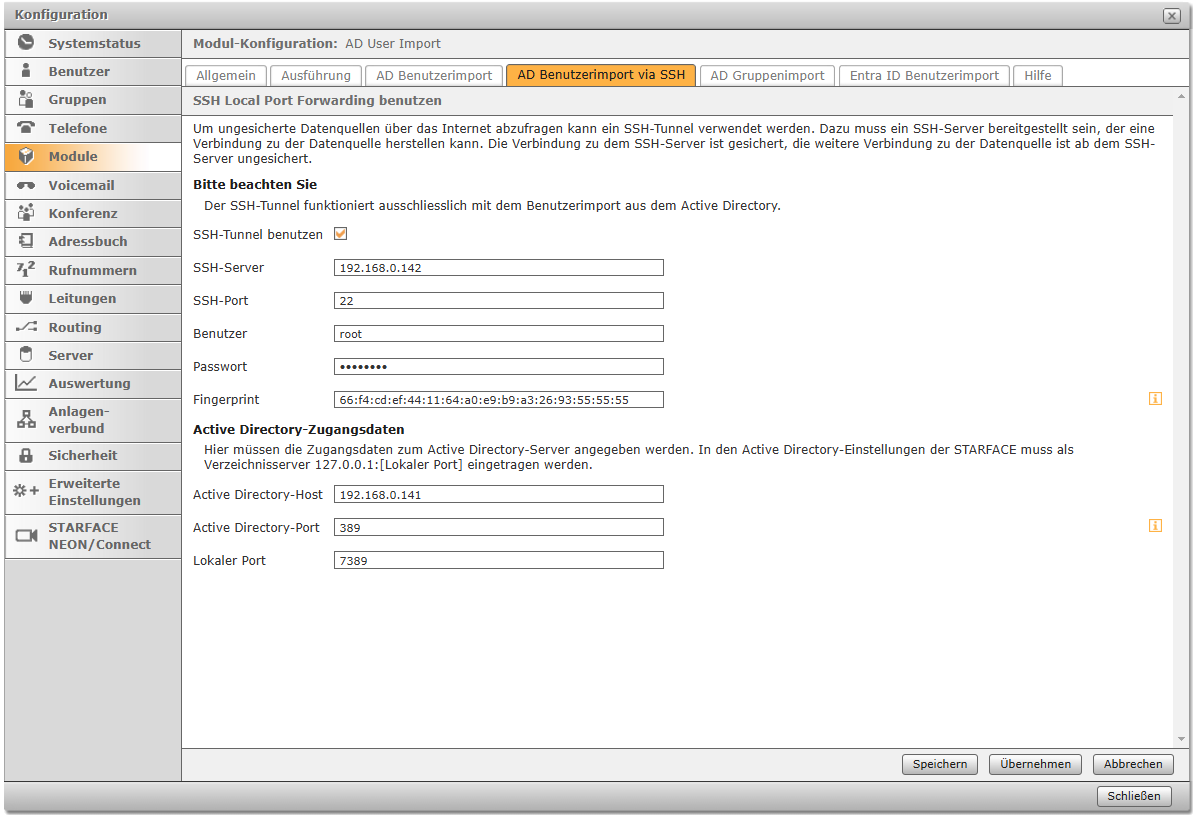Select the Voicemail cassette icon
This screenshot has height=819, width=1193.
(26, 185)
